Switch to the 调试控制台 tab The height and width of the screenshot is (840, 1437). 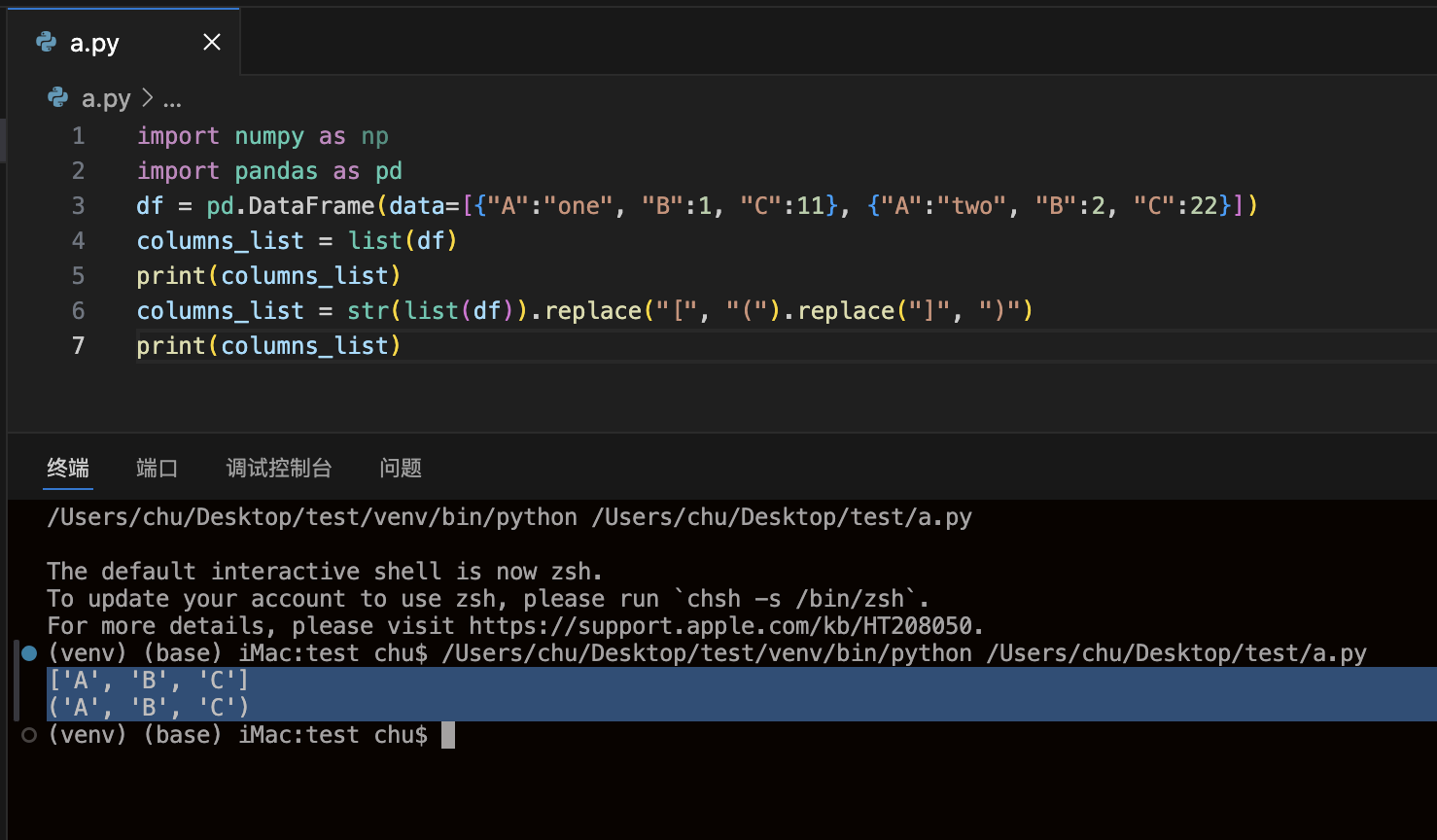[x=279, y=469]
